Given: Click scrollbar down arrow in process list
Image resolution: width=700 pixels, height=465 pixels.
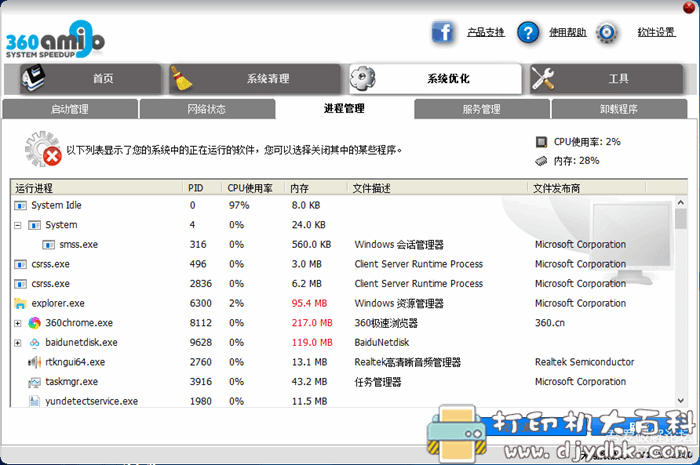Looking at the screenshot, I should pos(681,401).
